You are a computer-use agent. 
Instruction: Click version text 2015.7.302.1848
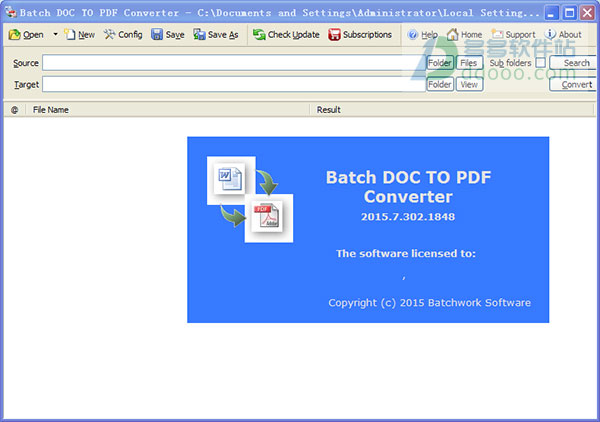point(408,217)
